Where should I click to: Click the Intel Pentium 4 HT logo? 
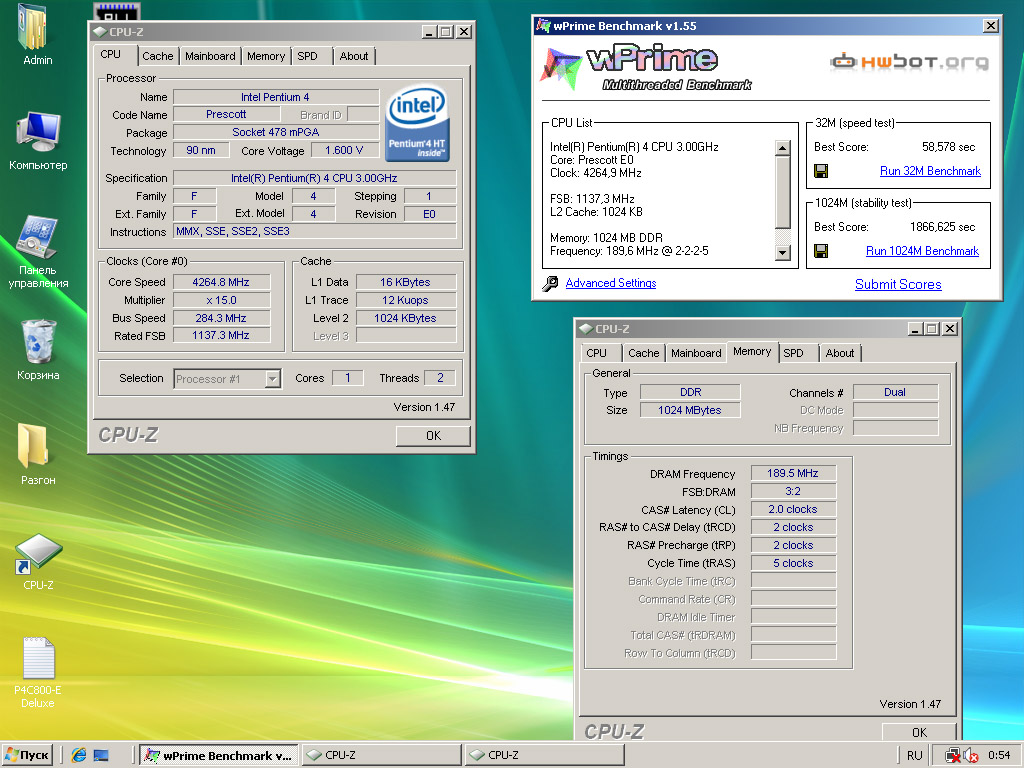pos(417,123)
